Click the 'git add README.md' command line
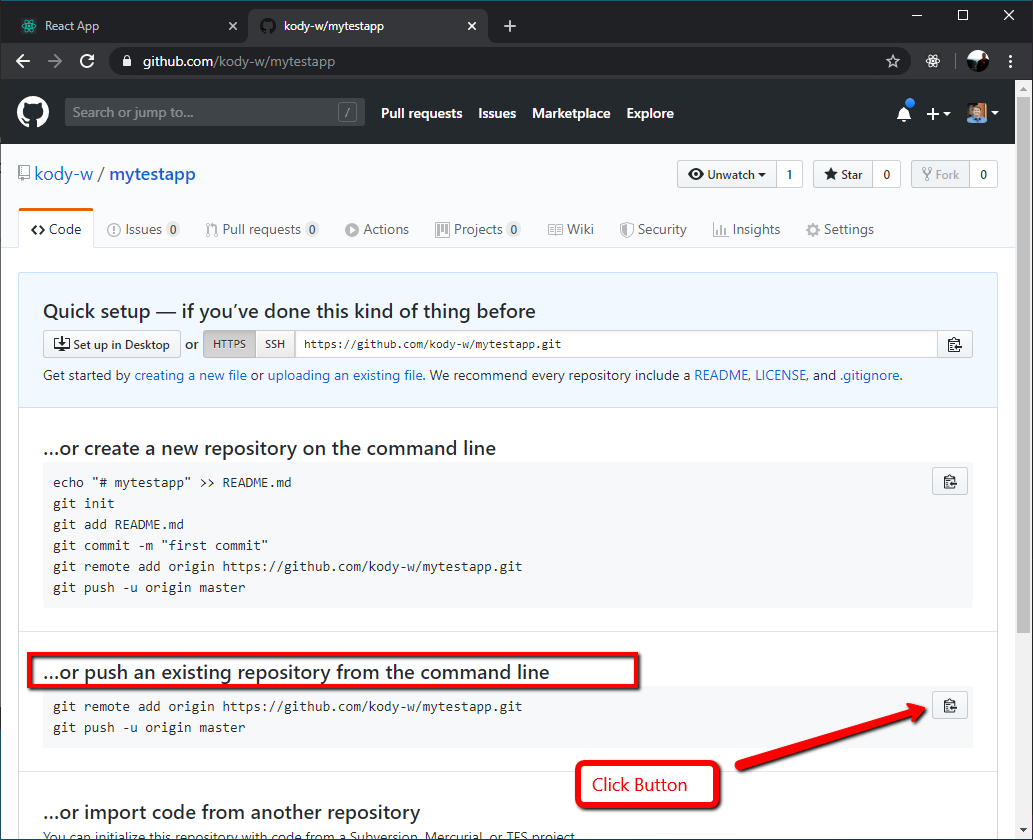 click(119, 524)
